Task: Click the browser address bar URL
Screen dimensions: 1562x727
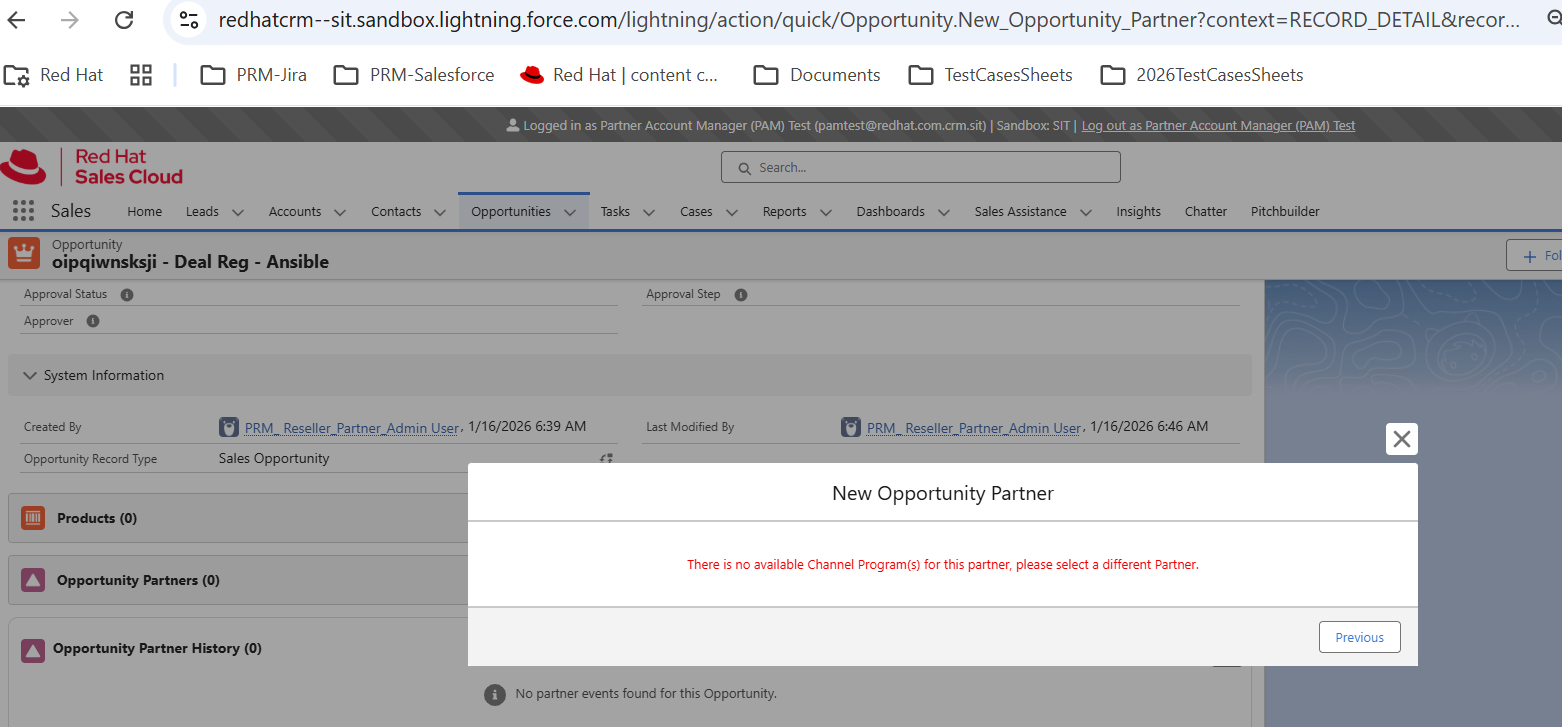Action: 870,20
